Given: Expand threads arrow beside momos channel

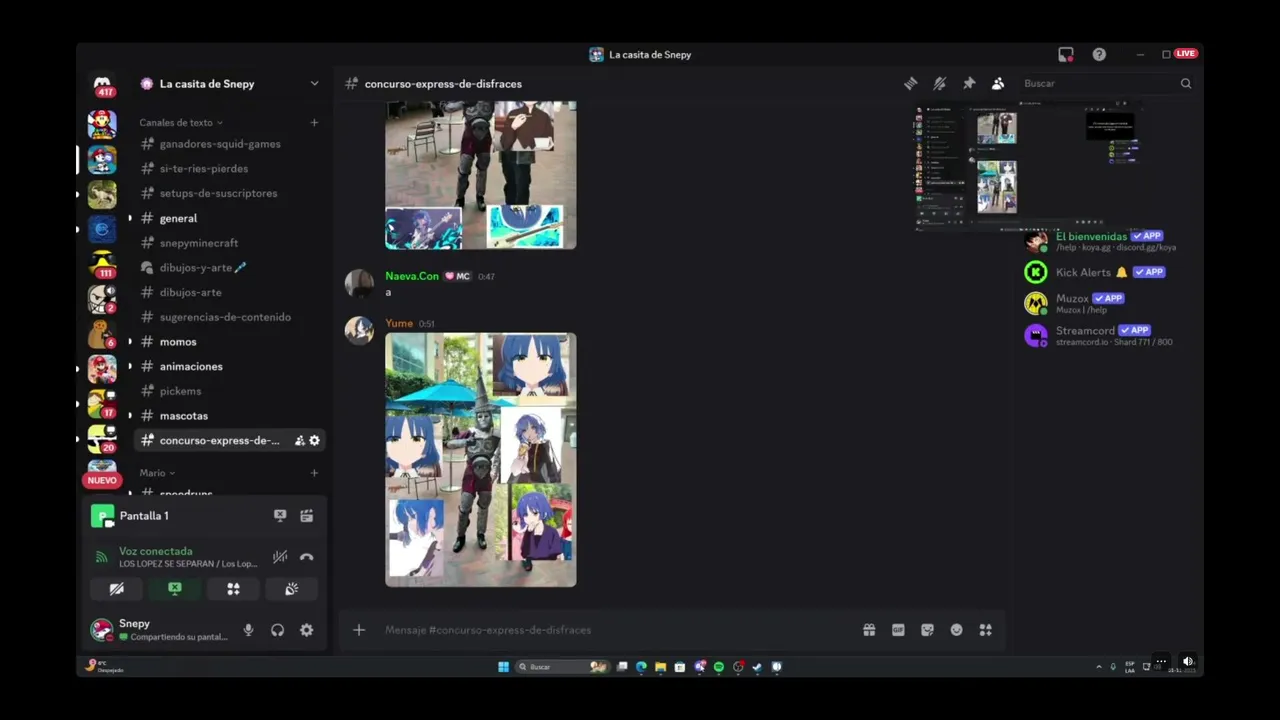Looking at the screenshot, I should pyautogui.click(x=129, y=342).
